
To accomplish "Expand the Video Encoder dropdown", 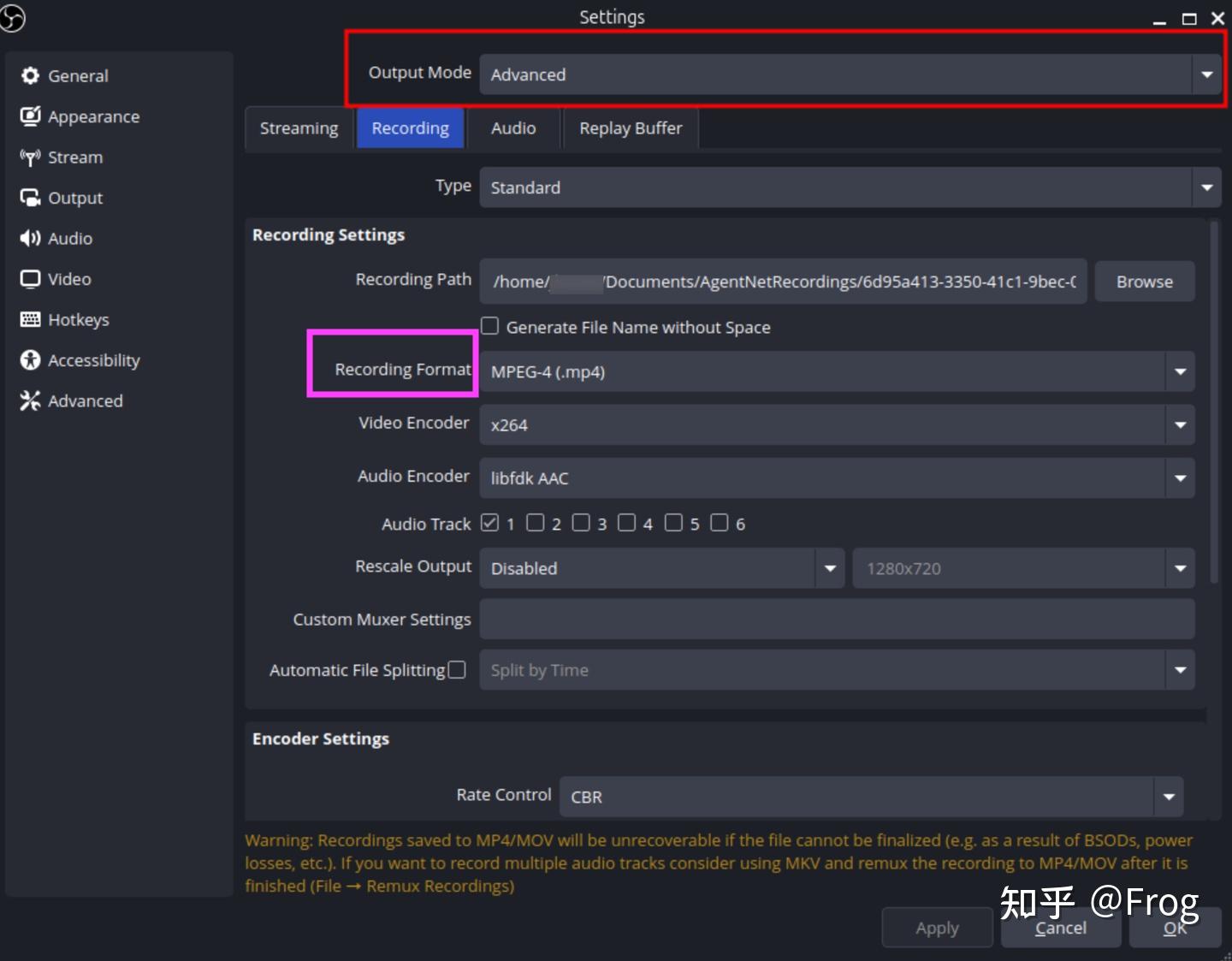I will [837, 424].
